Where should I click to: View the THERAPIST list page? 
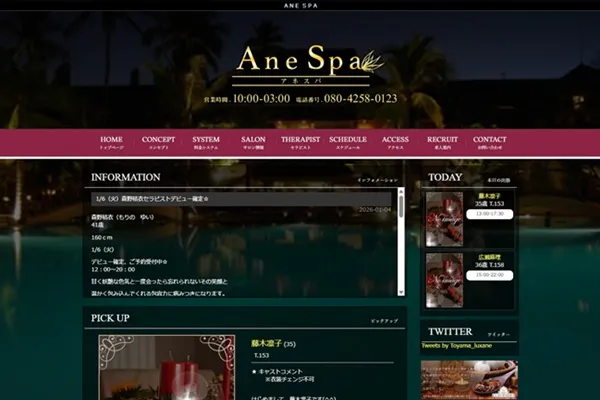(x=300, y=143)
